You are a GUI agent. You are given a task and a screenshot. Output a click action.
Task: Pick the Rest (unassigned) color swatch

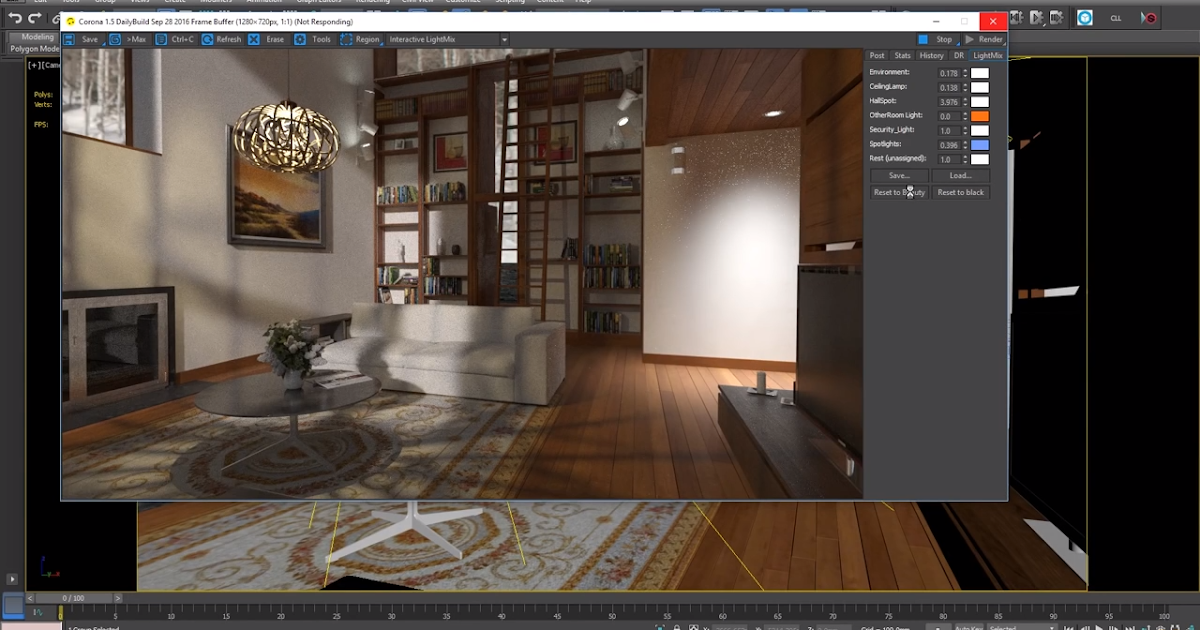click(980, 159)
